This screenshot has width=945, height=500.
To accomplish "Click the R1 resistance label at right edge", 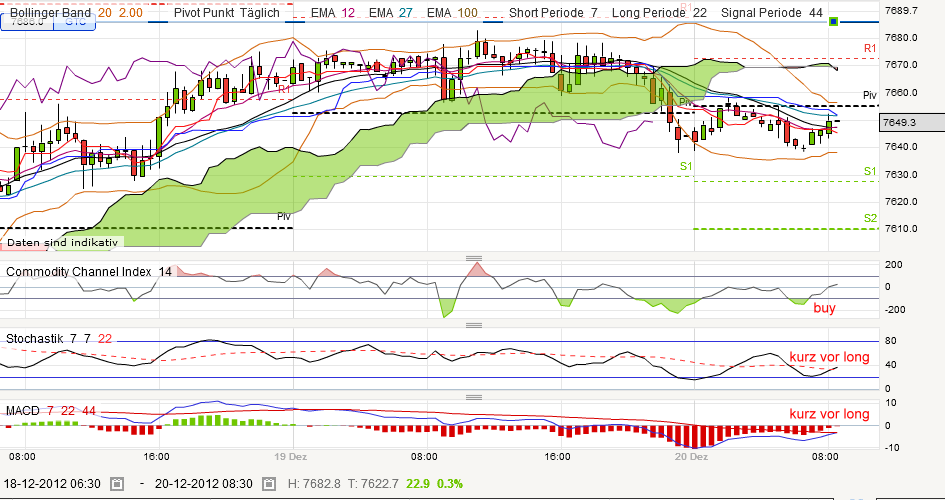I will (870, 48).
